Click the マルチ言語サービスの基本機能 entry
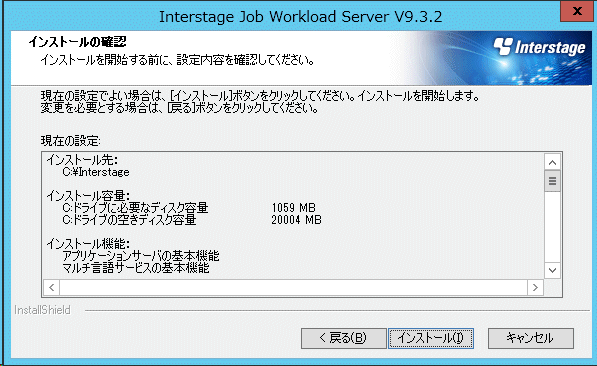The image size is (597, 366). pos(136,268)
